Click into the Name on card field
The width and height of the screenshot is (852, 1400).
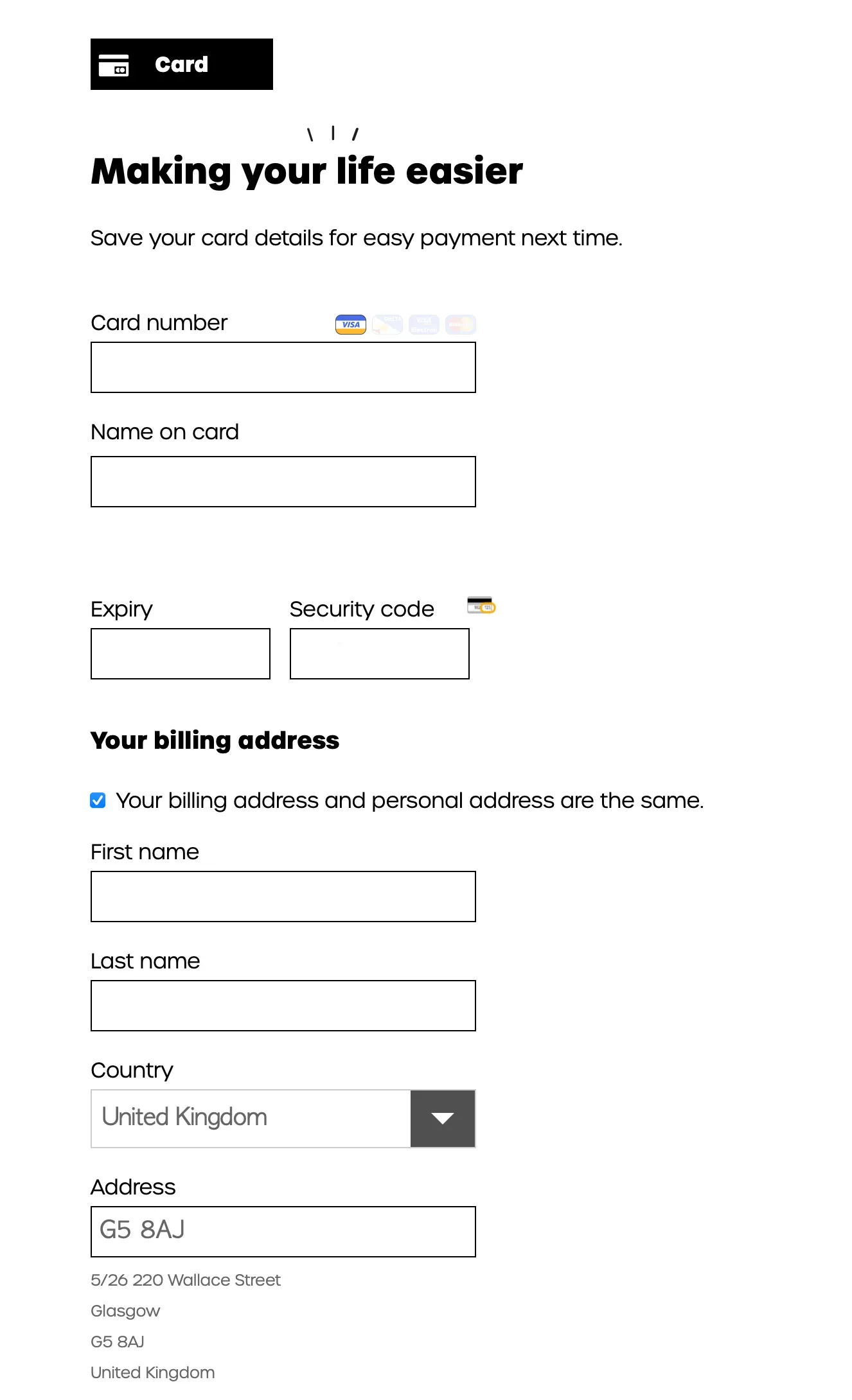[283, 482]
